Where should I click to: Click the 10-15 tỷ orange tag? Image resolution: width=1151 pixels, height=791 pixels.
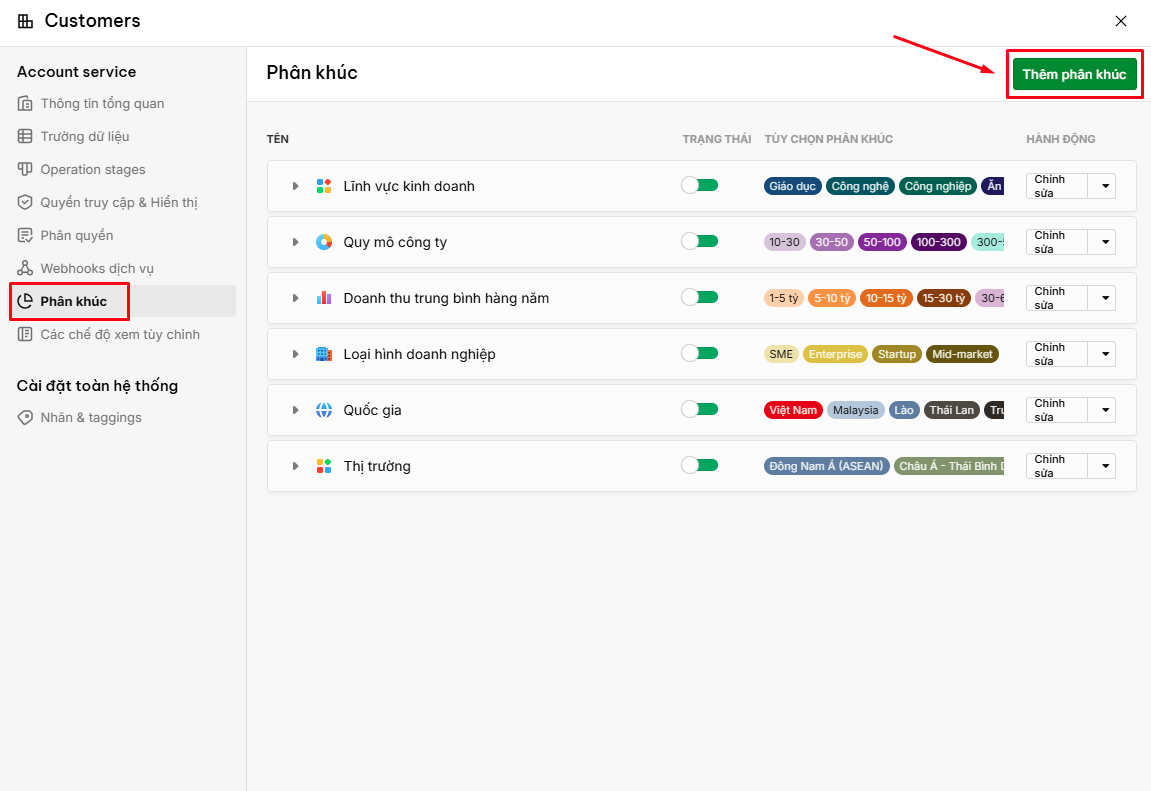tap(886, 298)
